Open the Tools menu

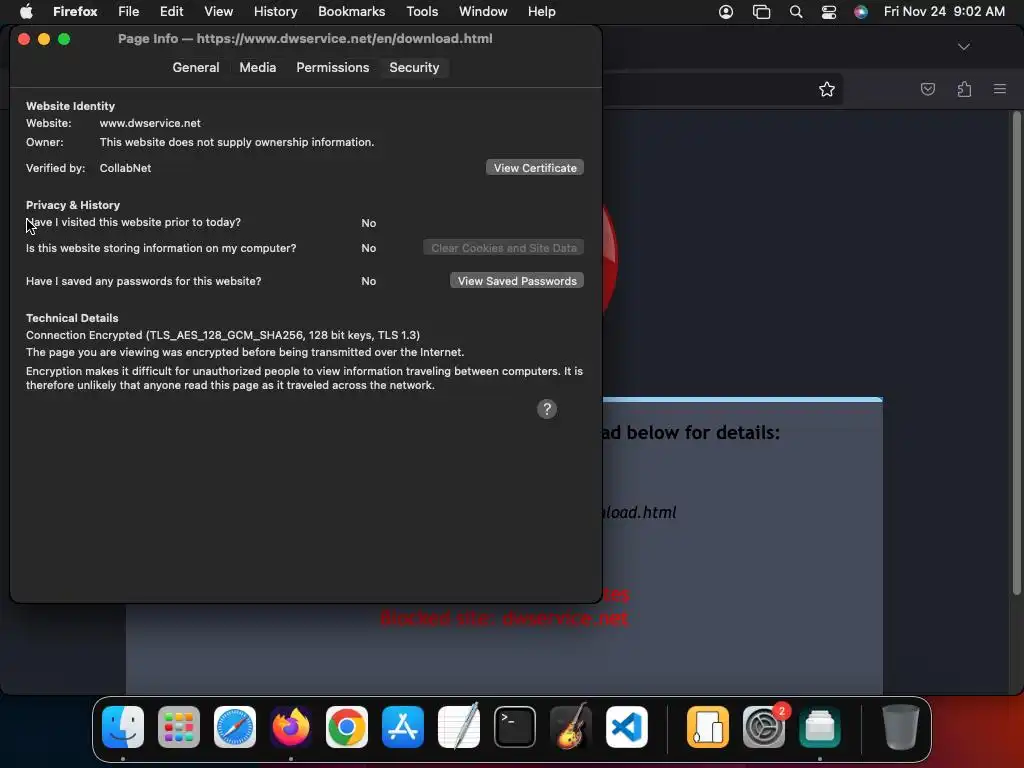pos(422,11)
